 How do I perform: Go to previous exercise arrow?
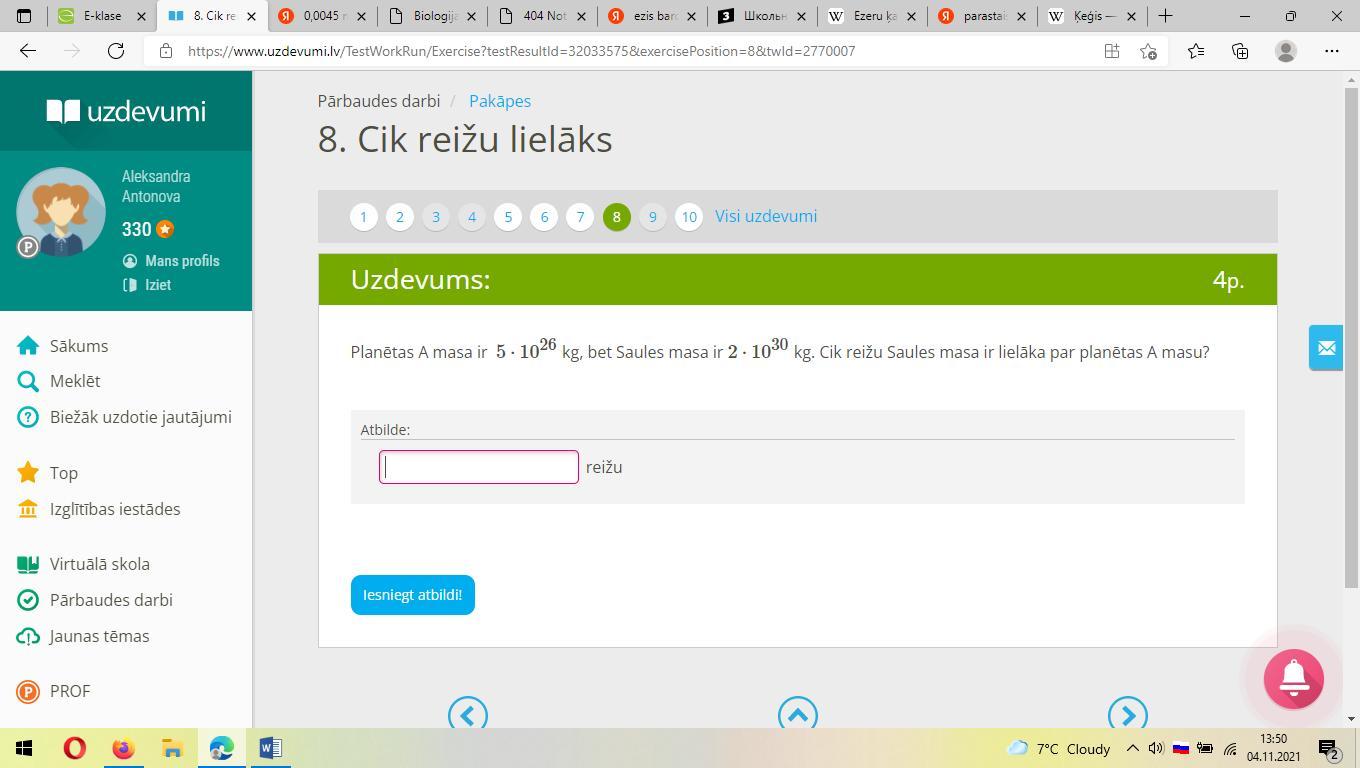[x=468, y=714]
